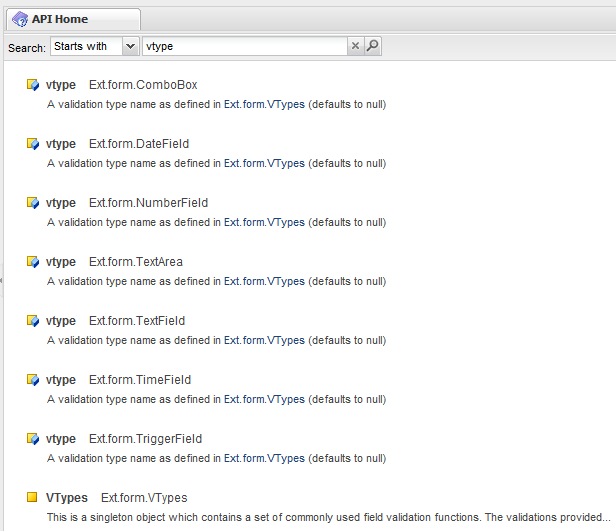Image resolution: width=616 pixels, height=531 pixels.
Task: Click the Ext.form.TextArea class name
Action: (x=136, y=262)
